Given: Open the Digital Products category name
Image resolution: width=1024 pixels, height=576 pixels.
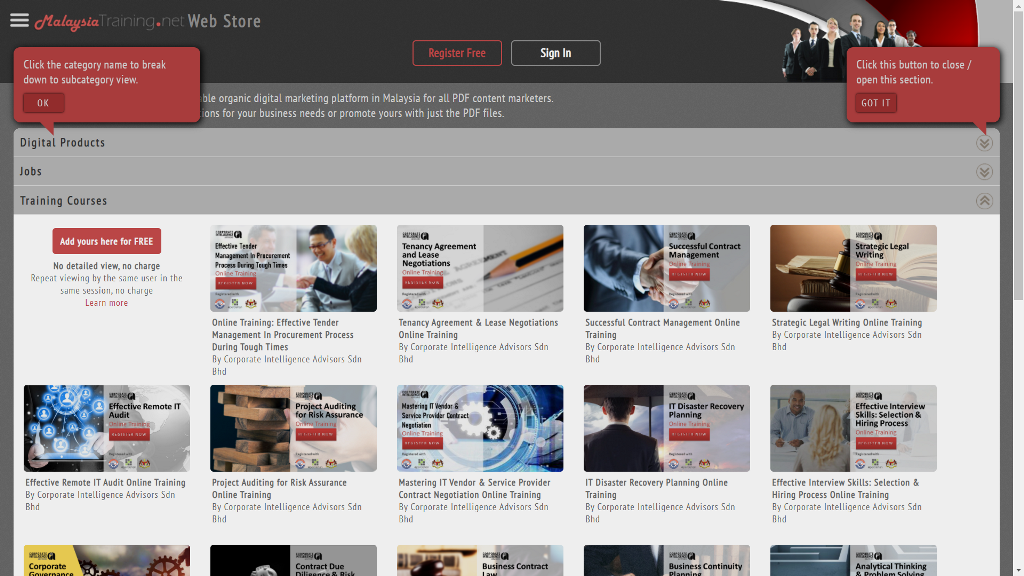Looking at the screenshot, I should [63, 142].
